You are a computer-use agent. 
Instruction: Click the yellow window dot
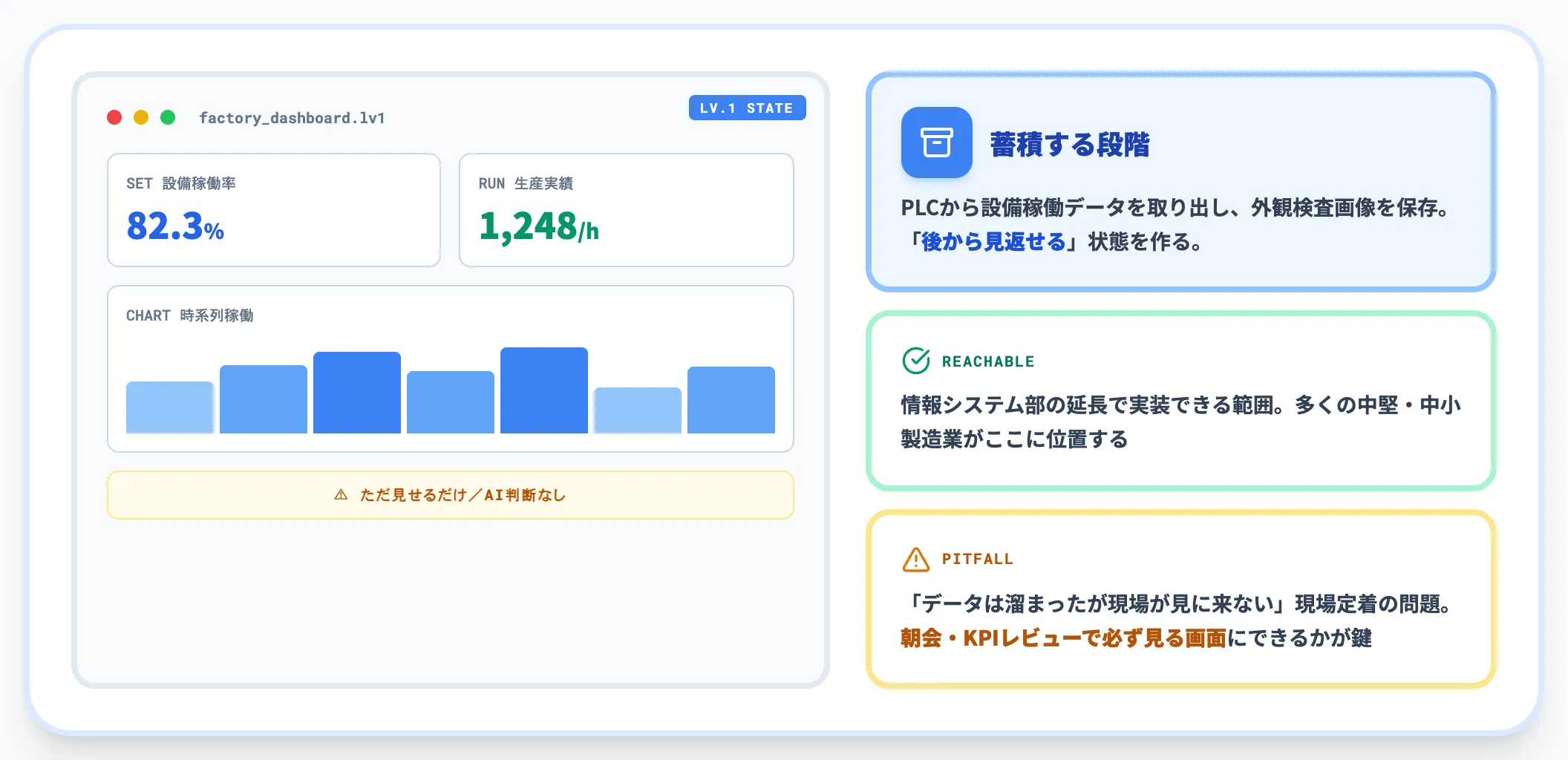click(x=141, y=117)
